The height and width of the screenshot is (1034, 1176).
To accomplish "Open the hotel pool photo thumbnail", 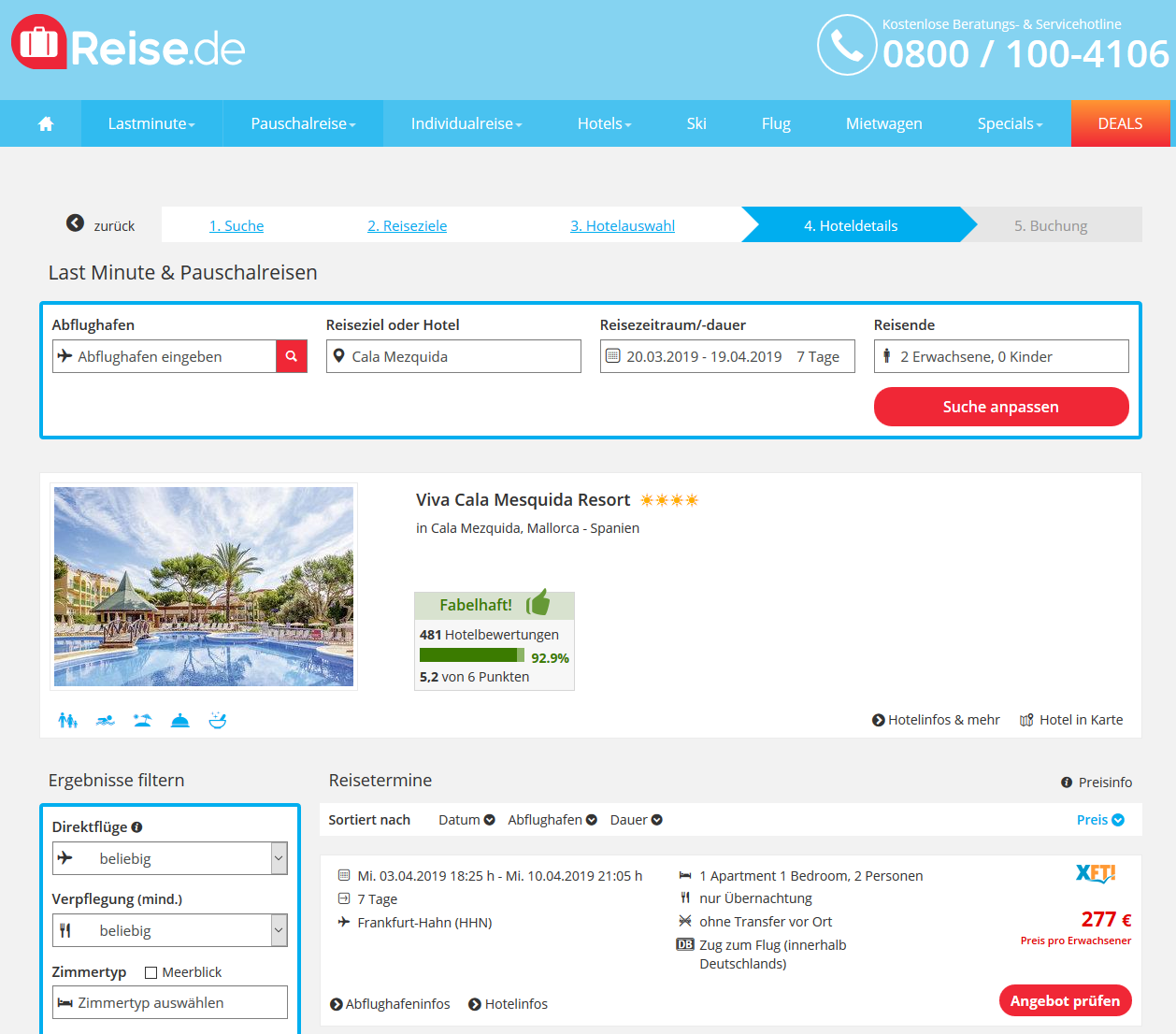I will pyautogui.click(x=204, y=586).
